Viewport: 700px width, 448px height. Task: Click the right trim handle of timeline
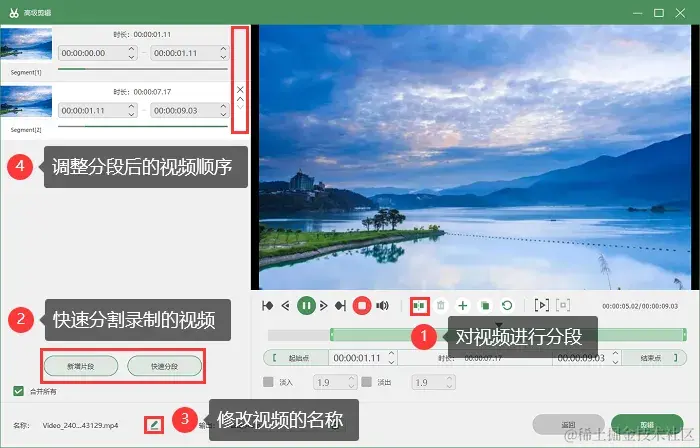pos(684,335)
